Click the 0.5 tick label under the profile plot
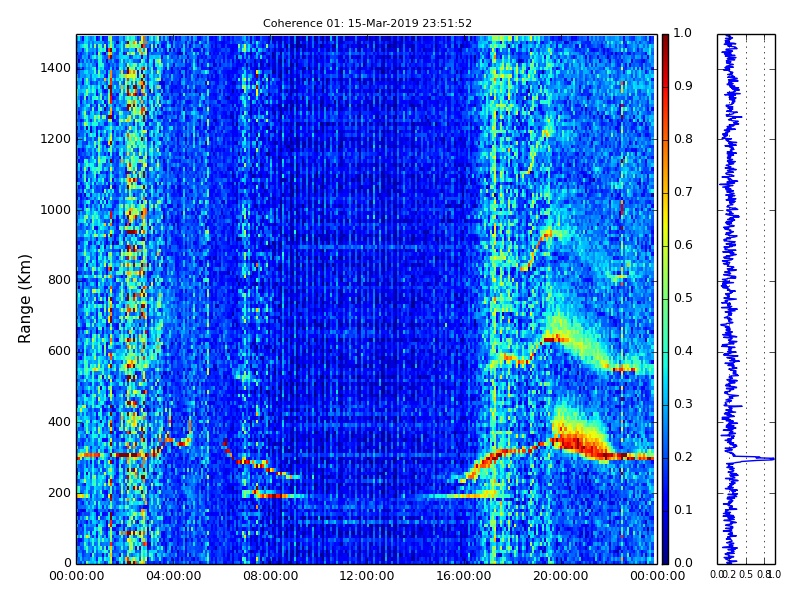This screenshot has width=800, height=600. [746, 574]
